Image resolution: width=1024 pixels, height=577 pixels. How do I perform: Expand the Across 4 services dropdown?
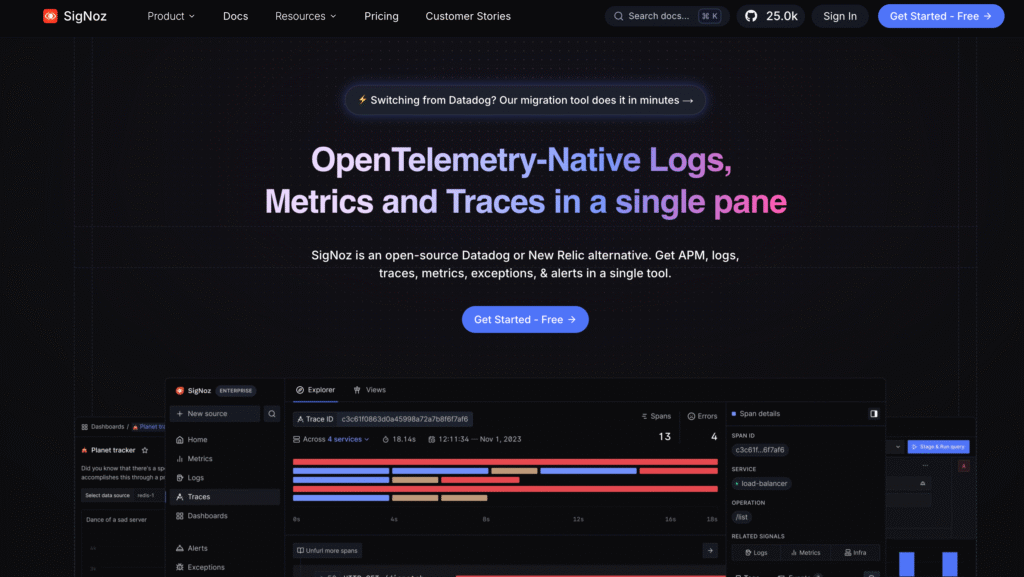coord(331,439)
